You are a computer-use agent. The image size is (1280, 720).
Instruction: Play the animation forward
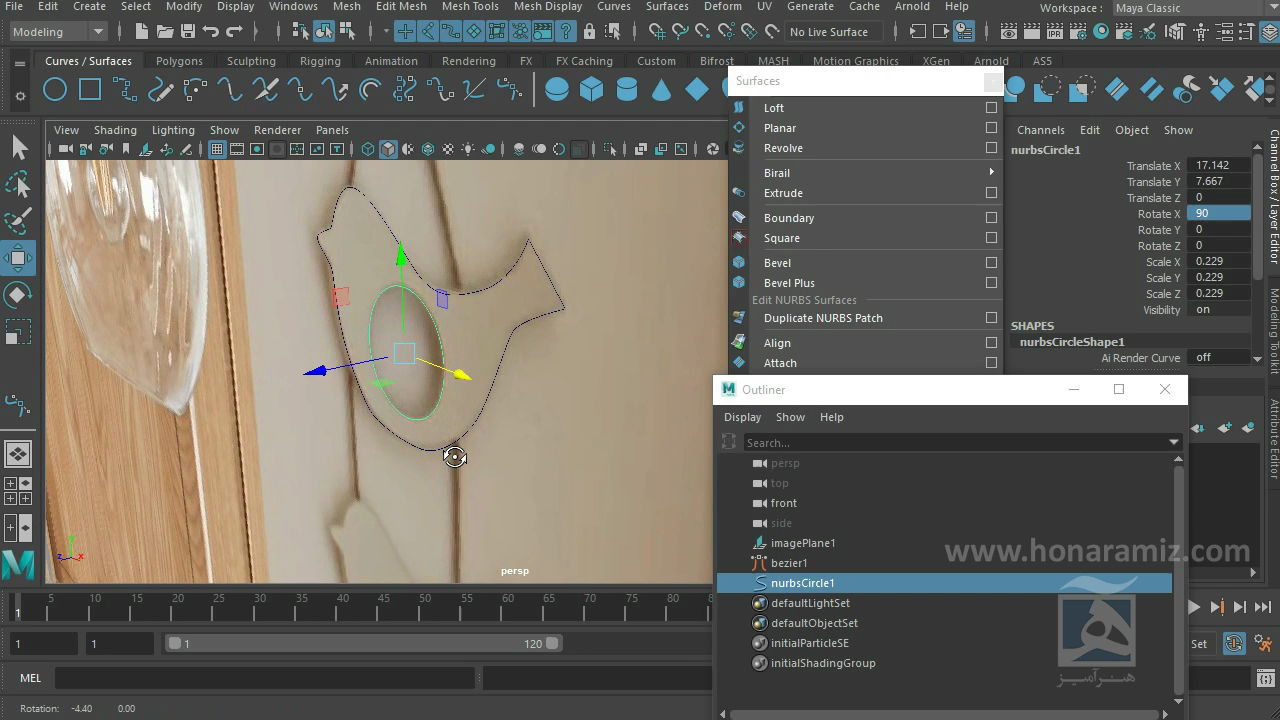(x=1193, y=607)
